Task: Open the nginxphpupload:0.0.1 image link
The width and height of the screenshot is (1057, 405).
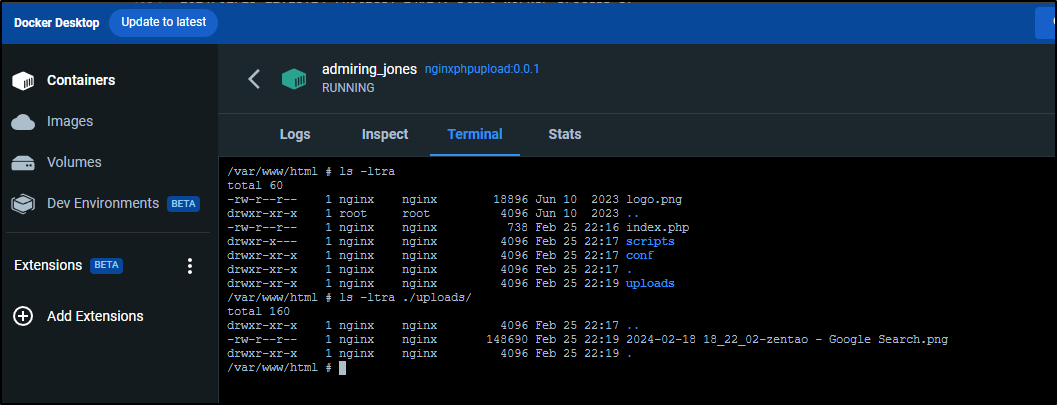Action: [x=482, y=69]
